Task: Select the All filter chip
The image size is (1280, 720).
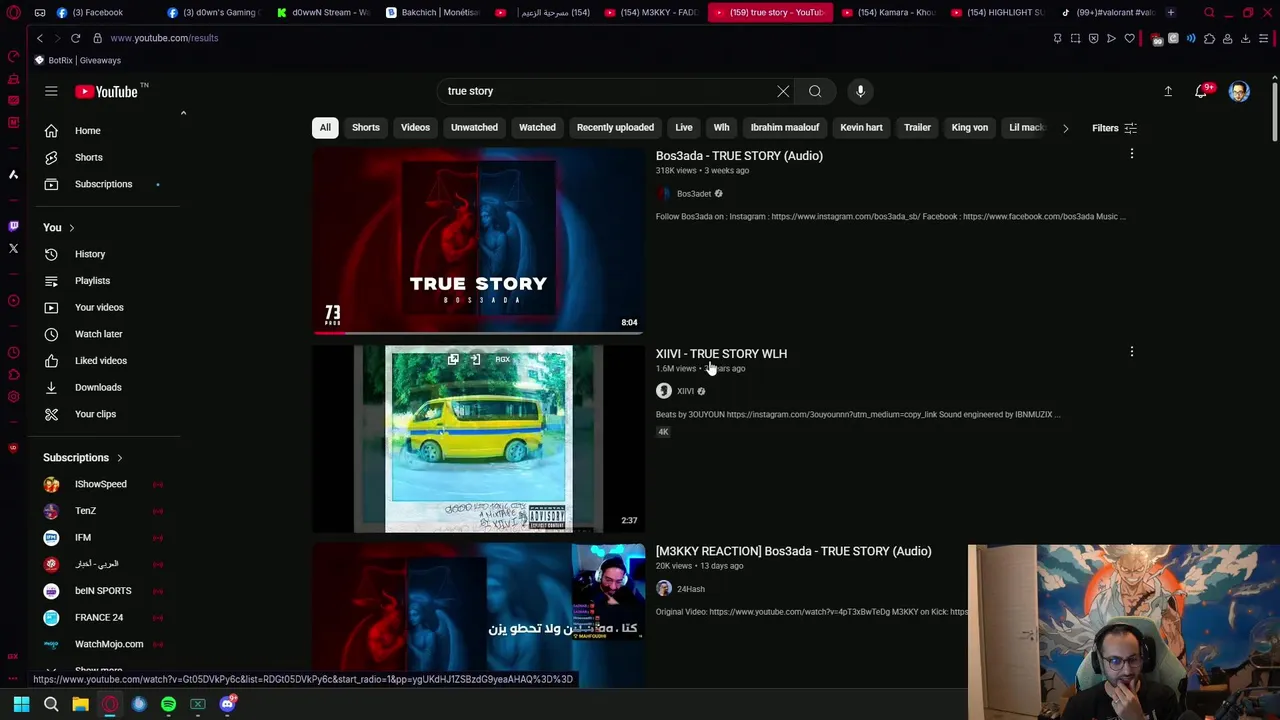Action: 325,128
